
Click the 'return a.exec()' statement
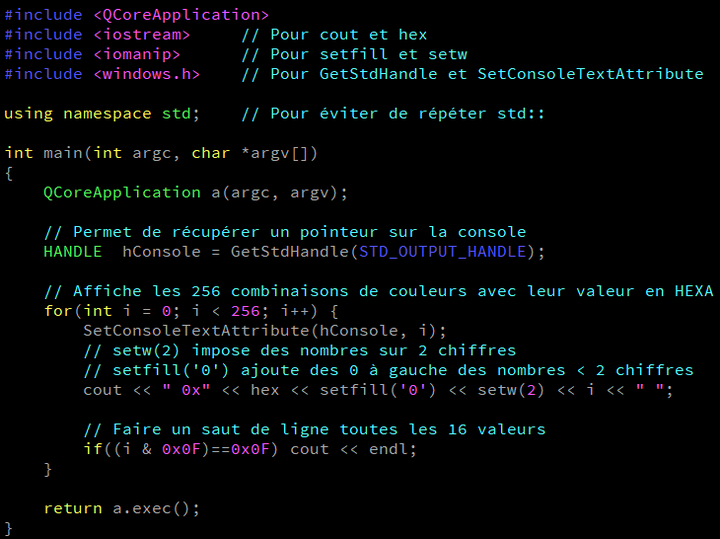(x=121, y=508)
